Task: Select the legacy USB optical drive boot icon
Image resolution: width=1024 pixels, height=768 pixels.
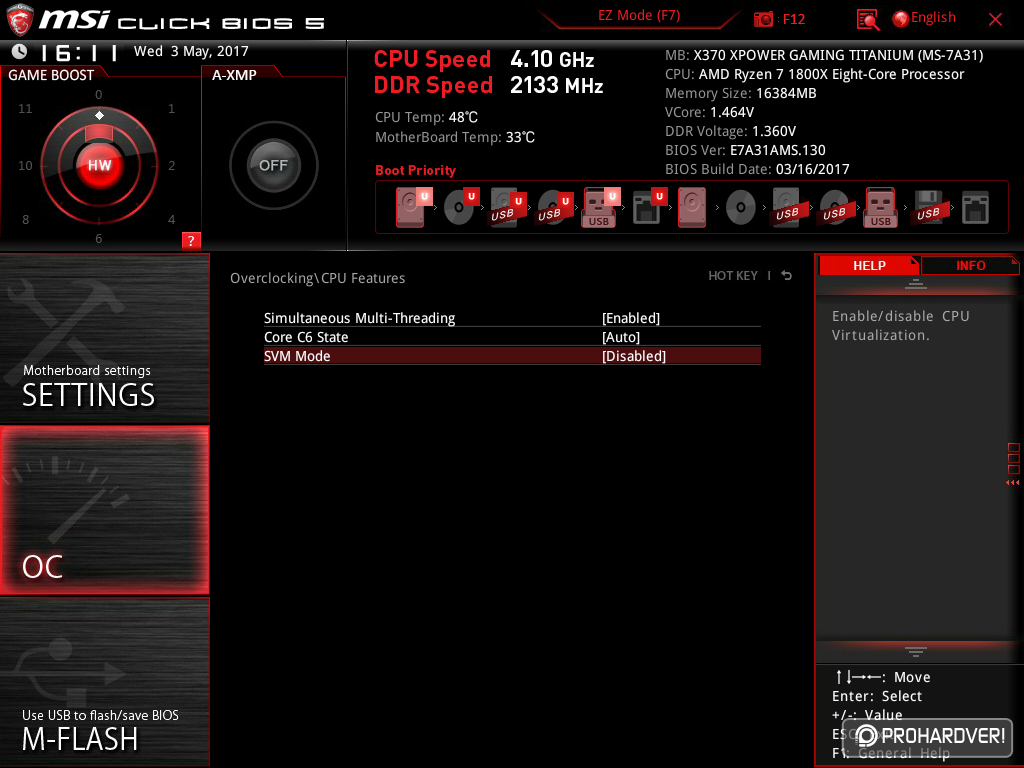Action: [835, 207]
